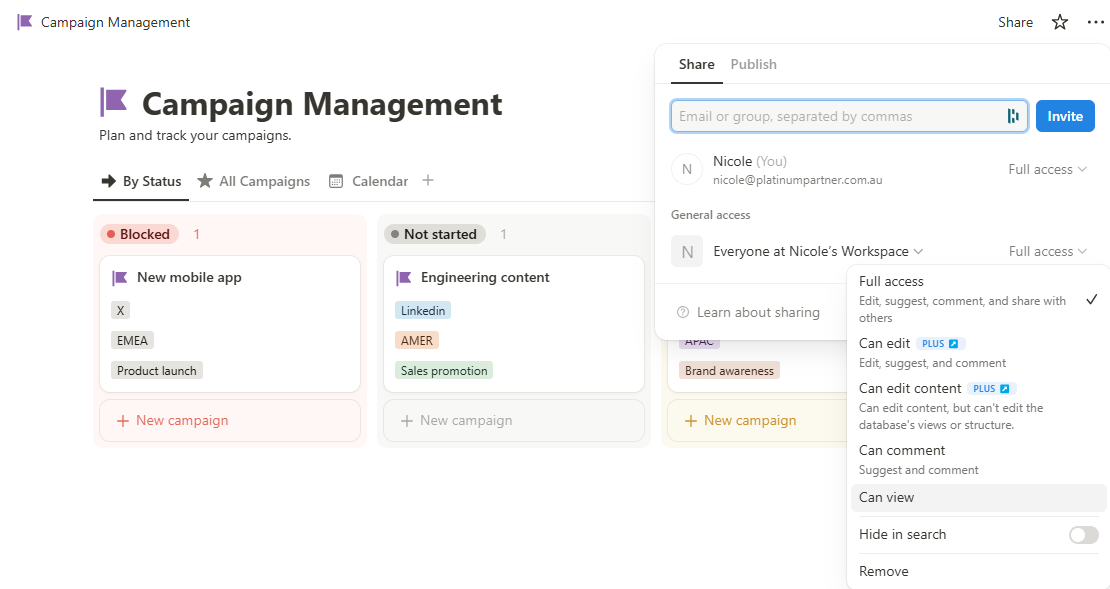
Task: Click the large flag icon beside page title
Action: click(x=113, y=102)
